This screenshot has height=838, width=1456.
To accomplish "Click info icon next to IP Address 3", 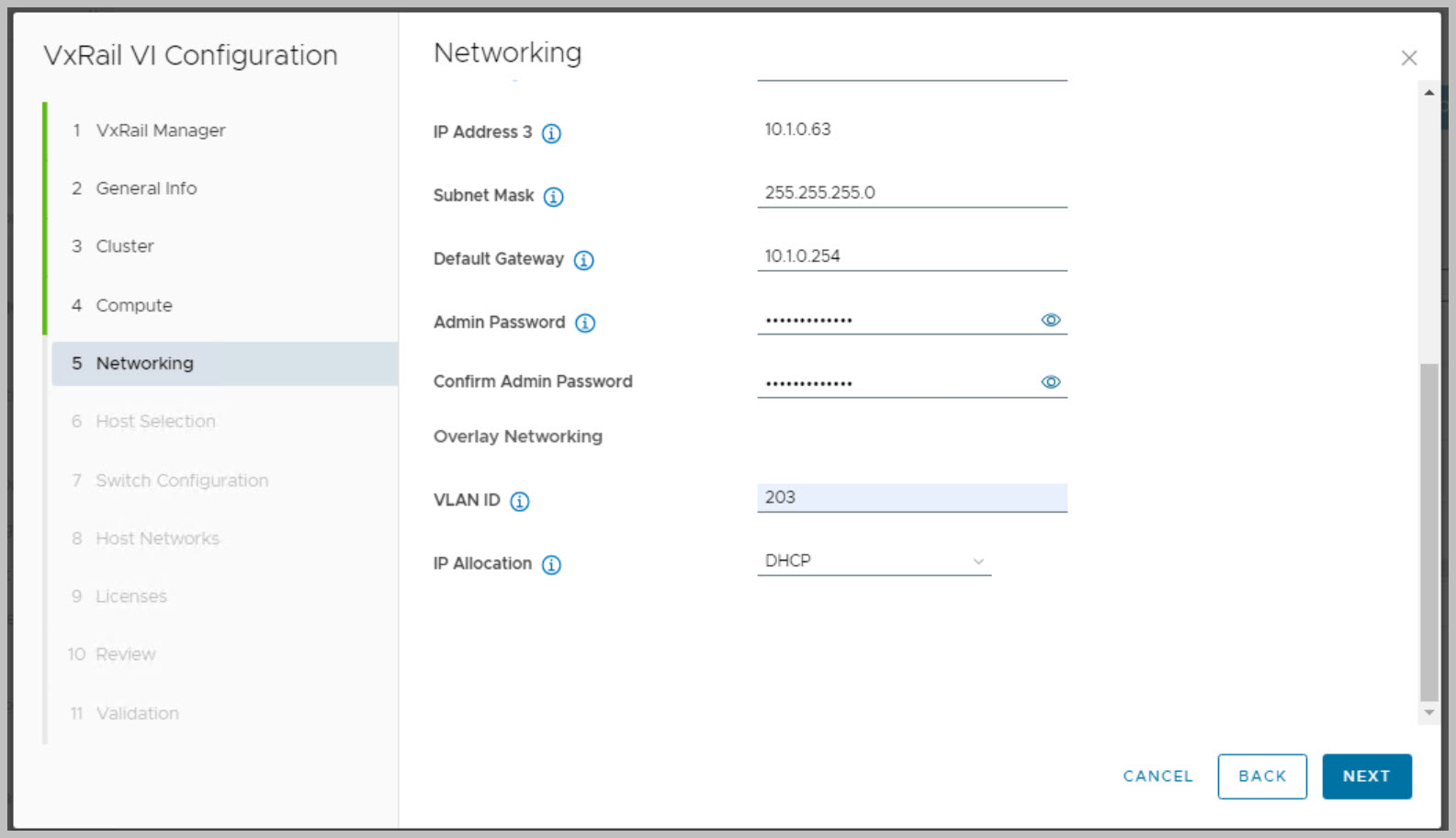I will [551, 133].
